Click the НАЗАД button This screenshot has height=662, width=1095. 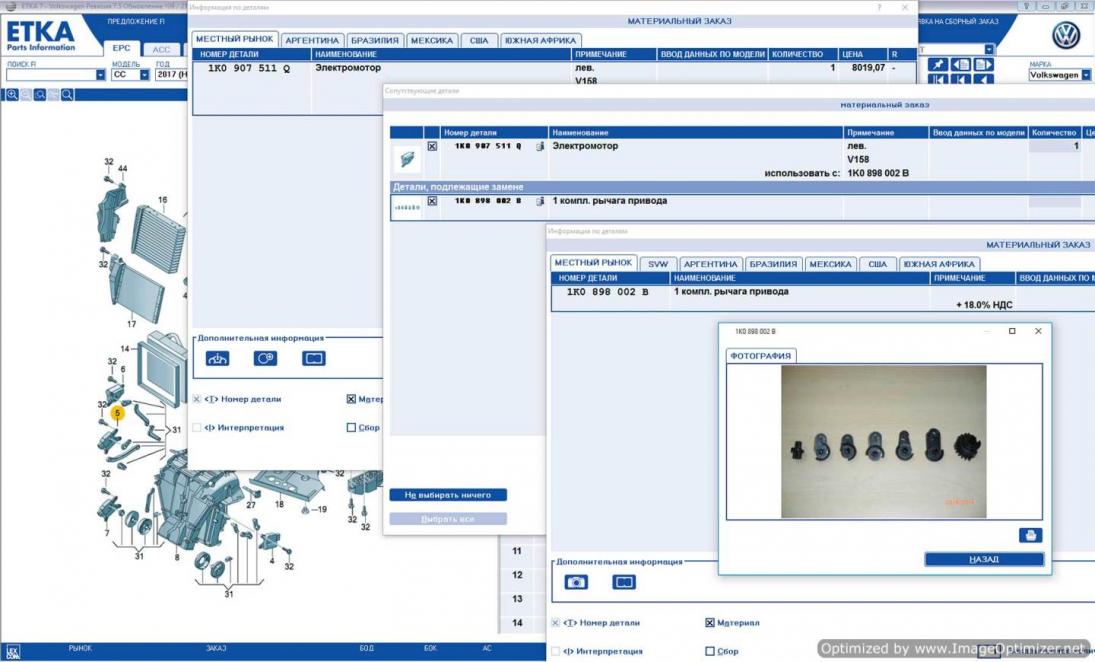(x=984, y=559)
